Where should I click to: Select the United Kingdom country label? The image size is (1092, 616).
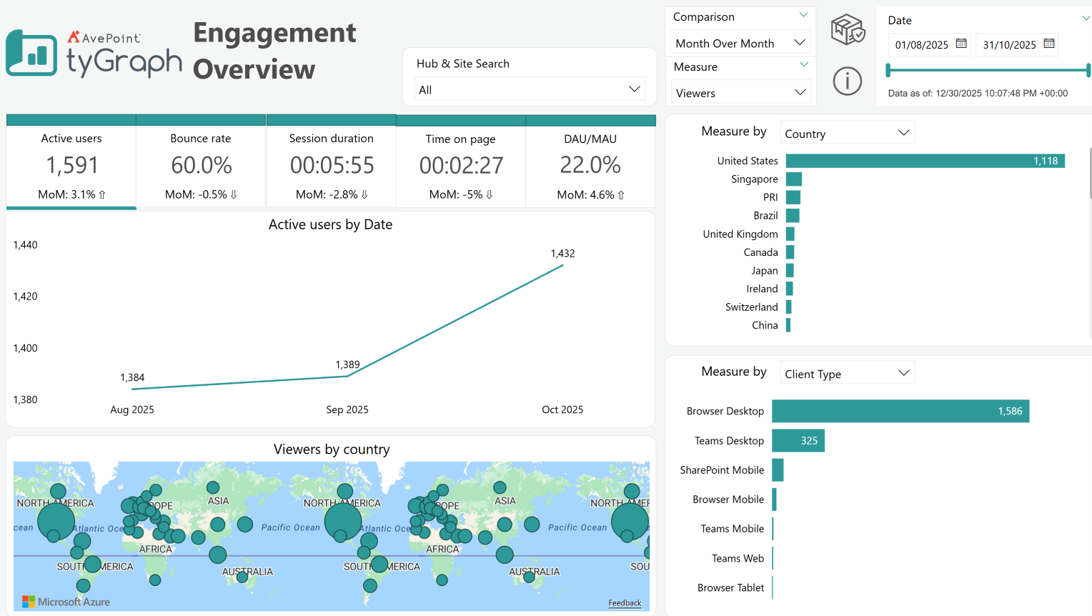click(x=740, y=234)
